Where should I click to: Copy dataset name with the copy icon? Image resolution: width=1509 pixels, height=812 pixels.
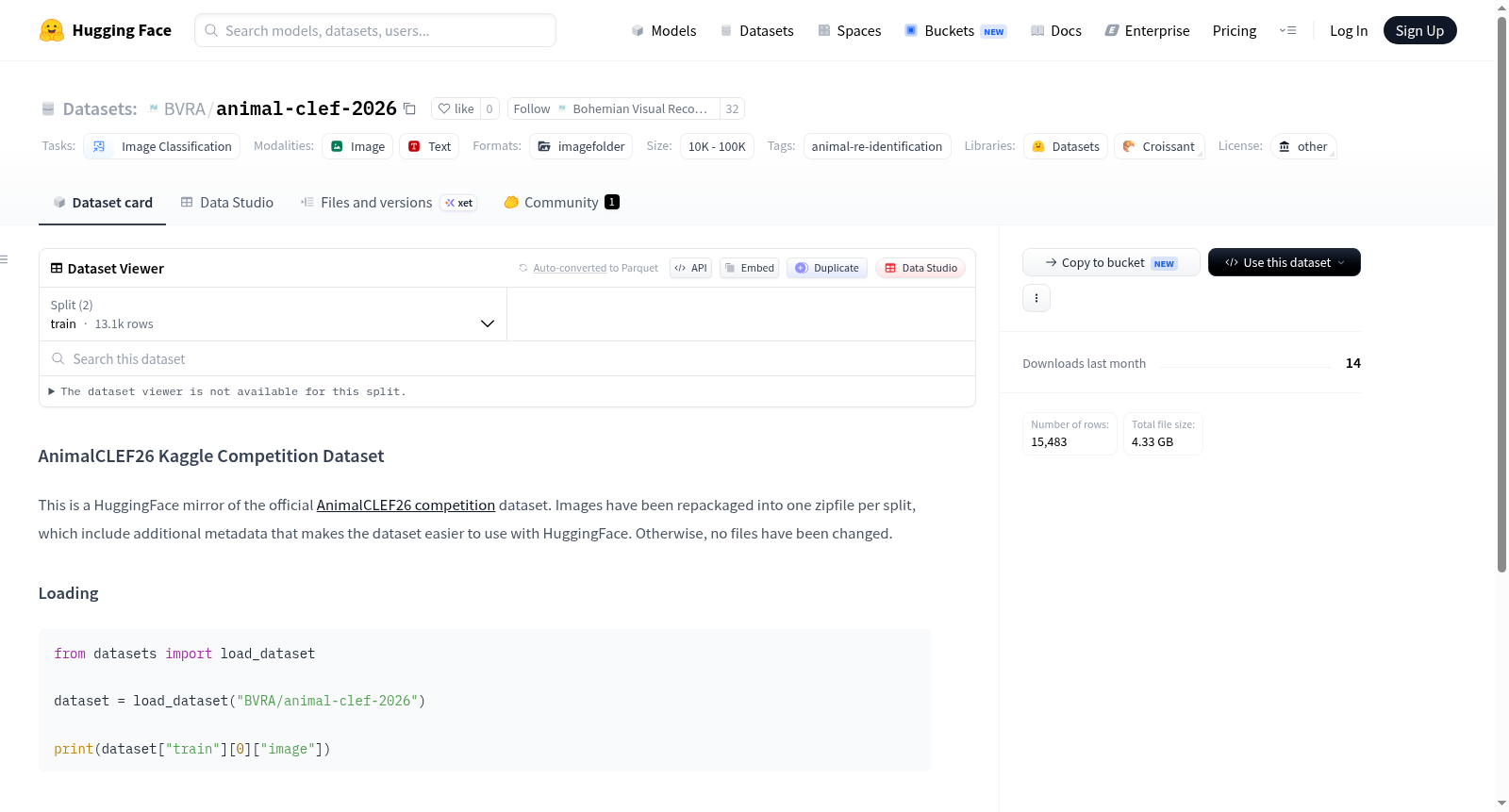coord(409,108)
